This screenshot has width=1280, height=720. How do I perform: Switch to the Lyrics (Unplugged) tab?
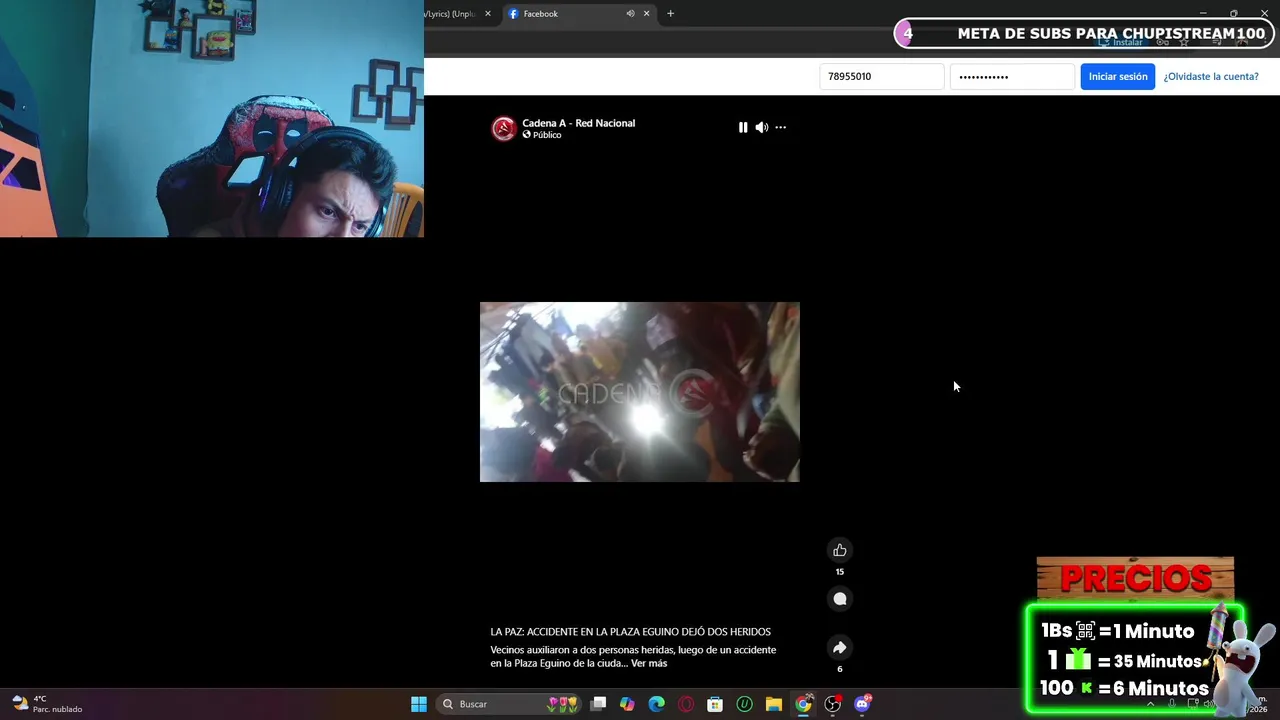449,14
